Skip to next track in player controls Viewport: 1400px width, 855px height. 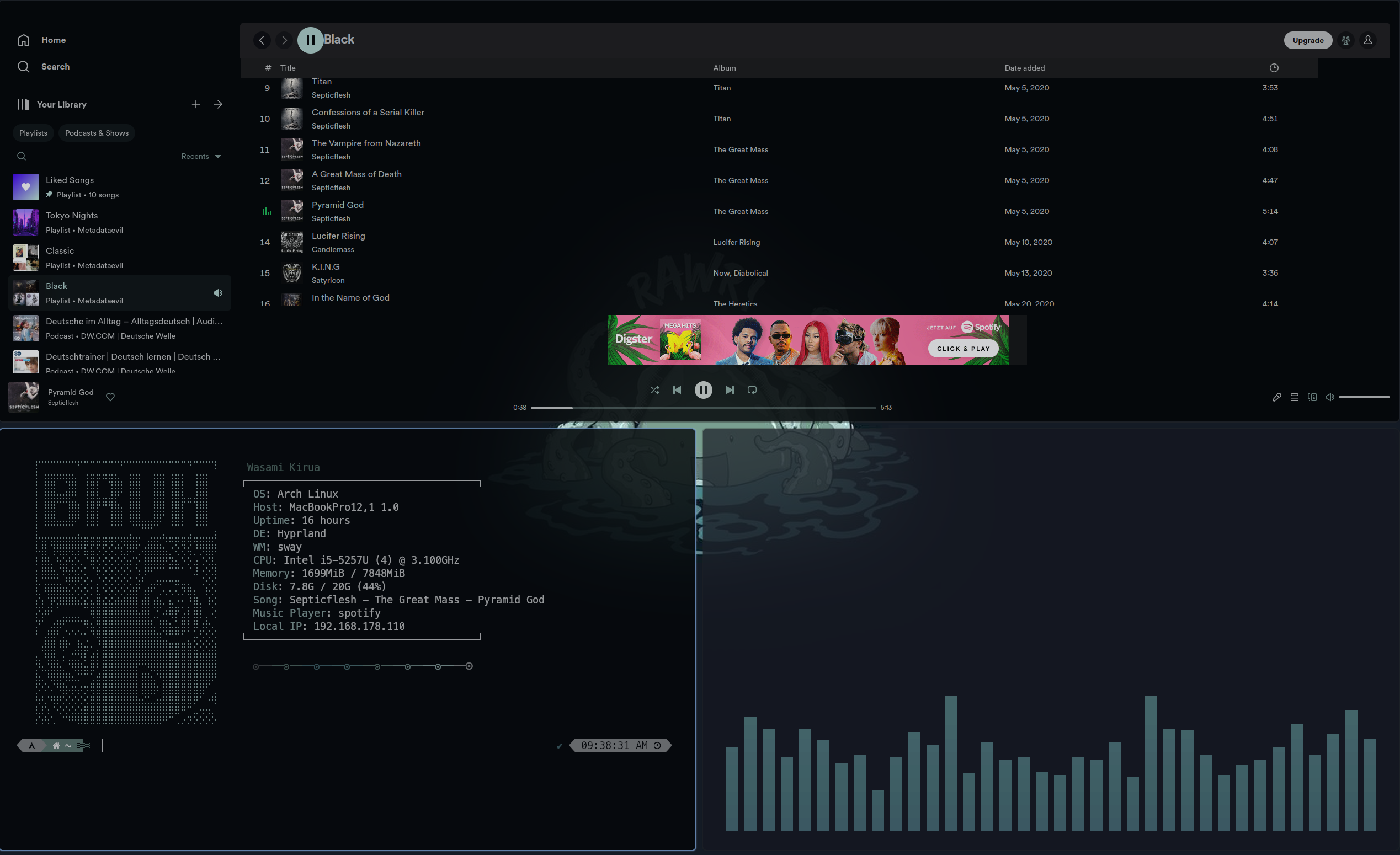click(730, 390)
